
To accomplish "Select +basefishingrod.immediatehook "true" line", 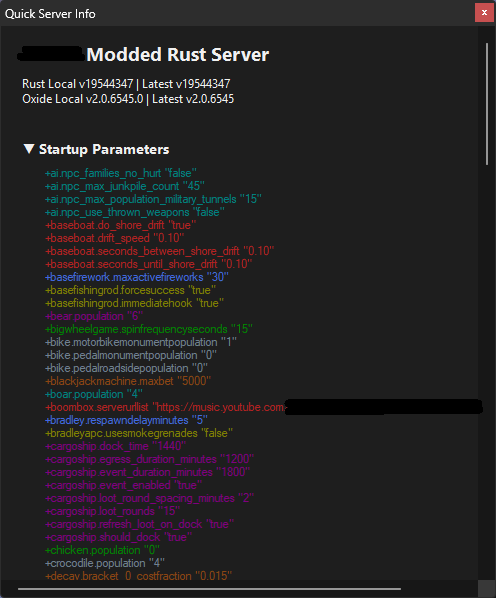I will pyautogui.click(x=134, y=303).
